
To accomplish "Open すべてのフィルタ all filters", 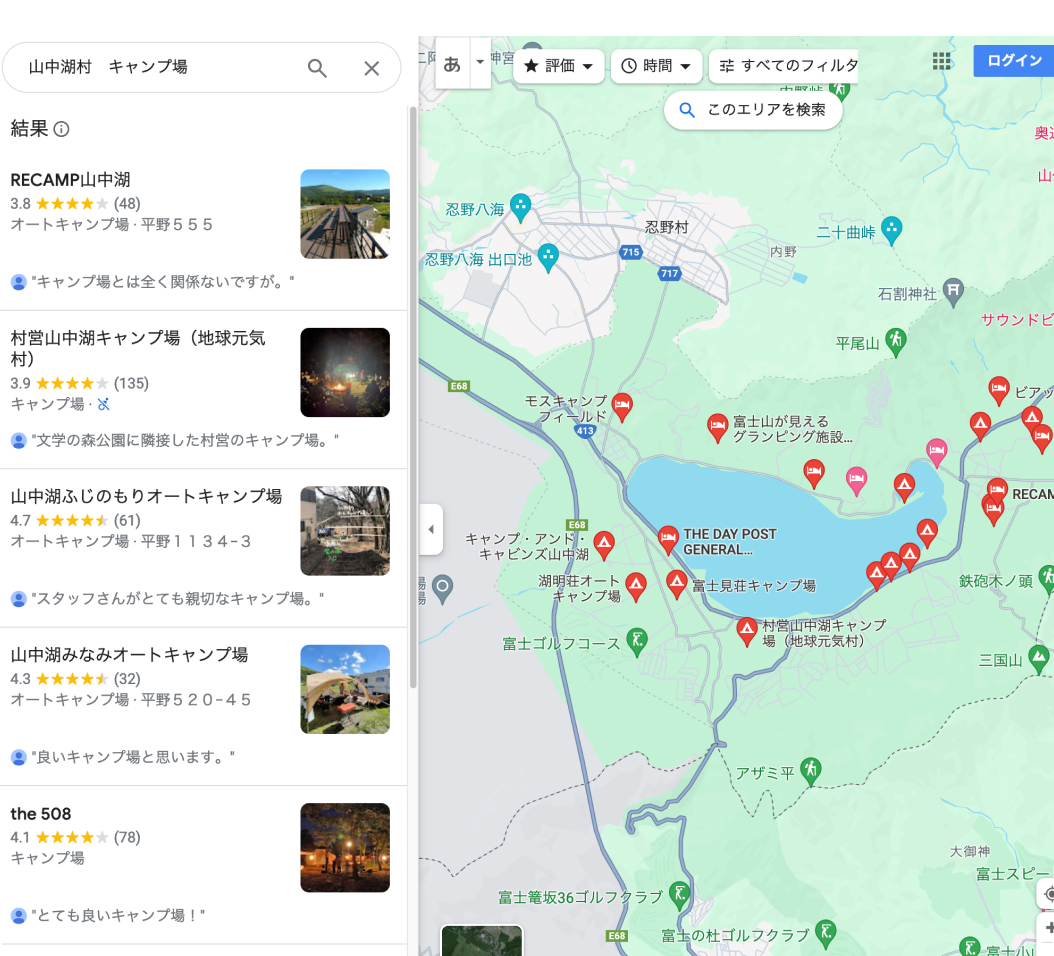I will point(784,66).
